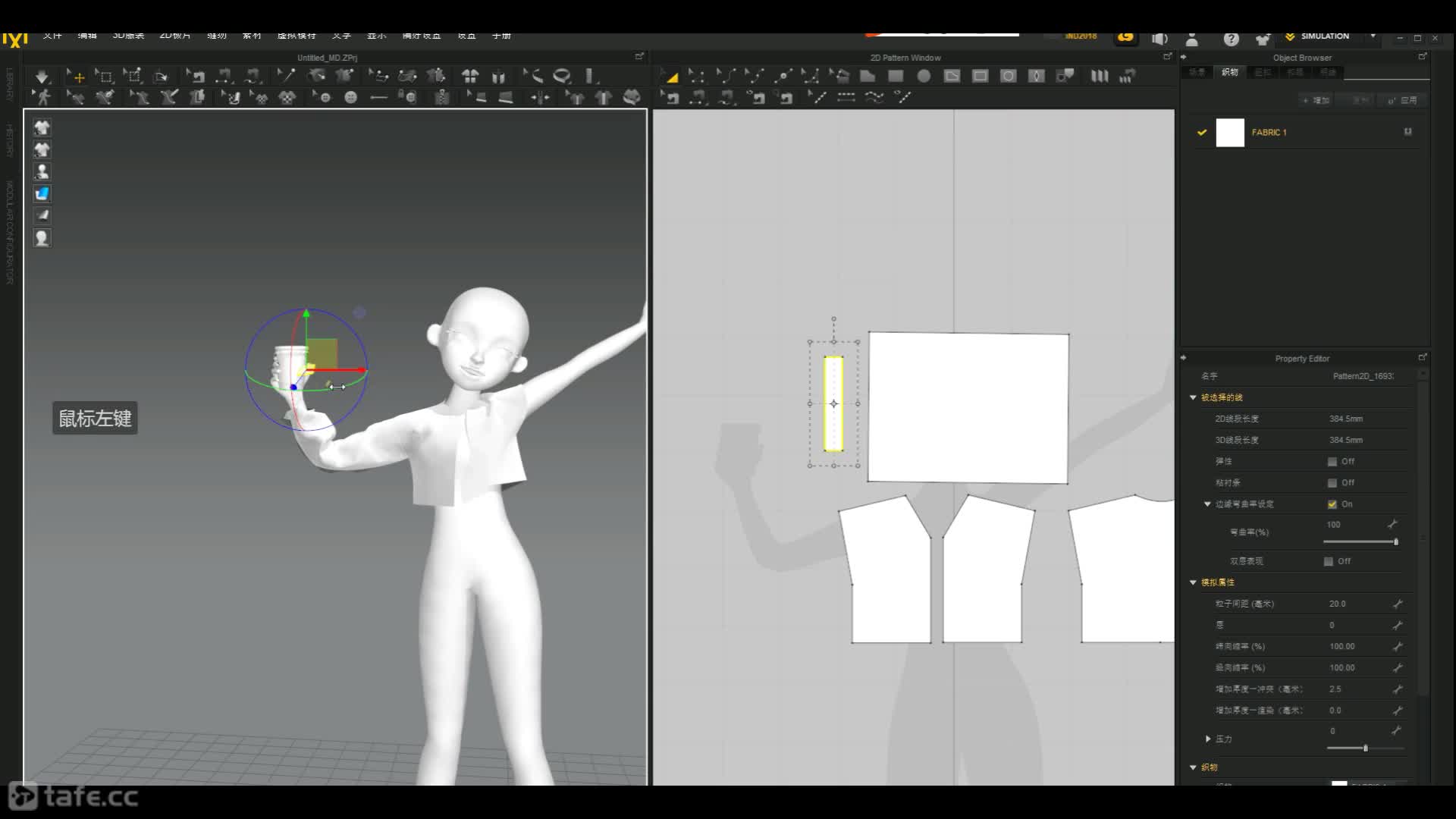The height and width of the screenshot is (819, 1456).
Task: Click the simulate down-arrow icon in 3D toolbar
Action: click(42, 76)
